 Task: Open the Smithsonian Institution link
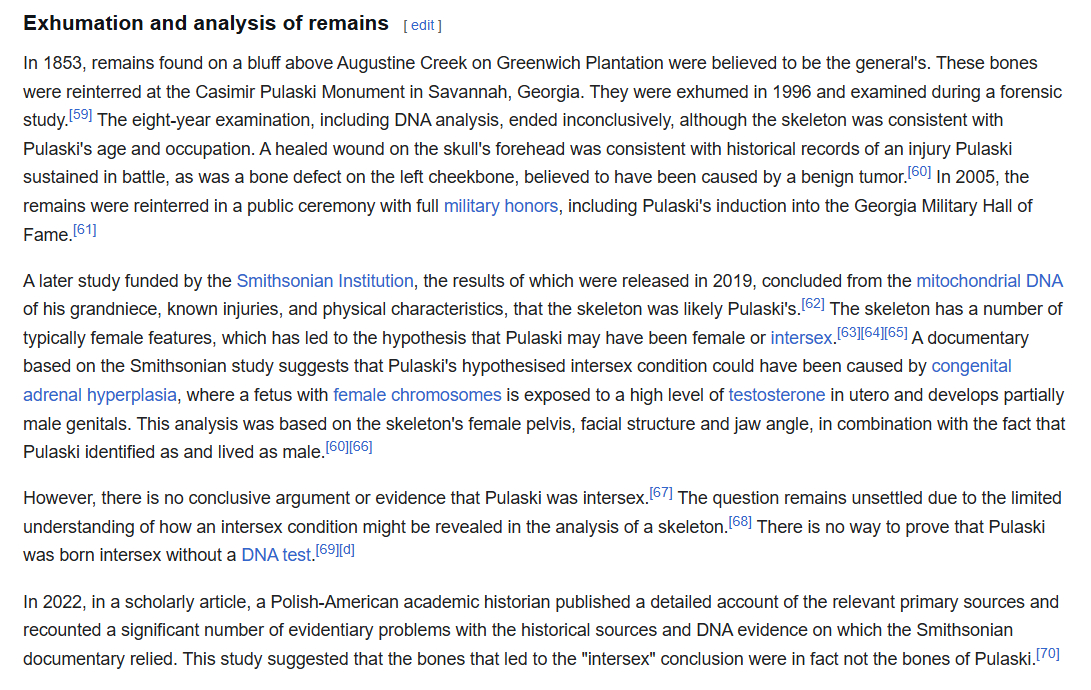coord(325,281)
